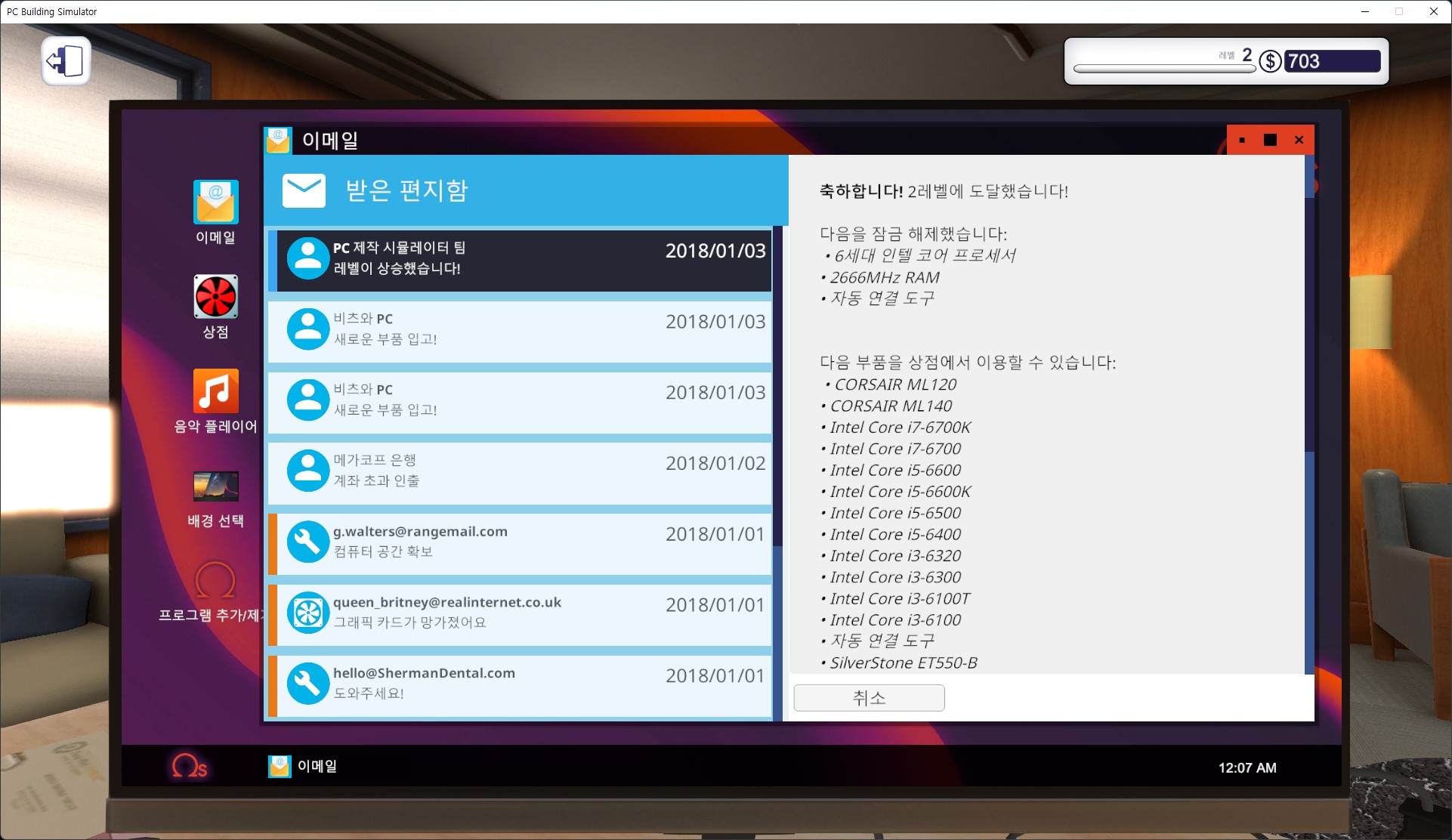Click the dollar money icon
The height and width of the screenshot is (840, 1452).
click(1270, 61)
